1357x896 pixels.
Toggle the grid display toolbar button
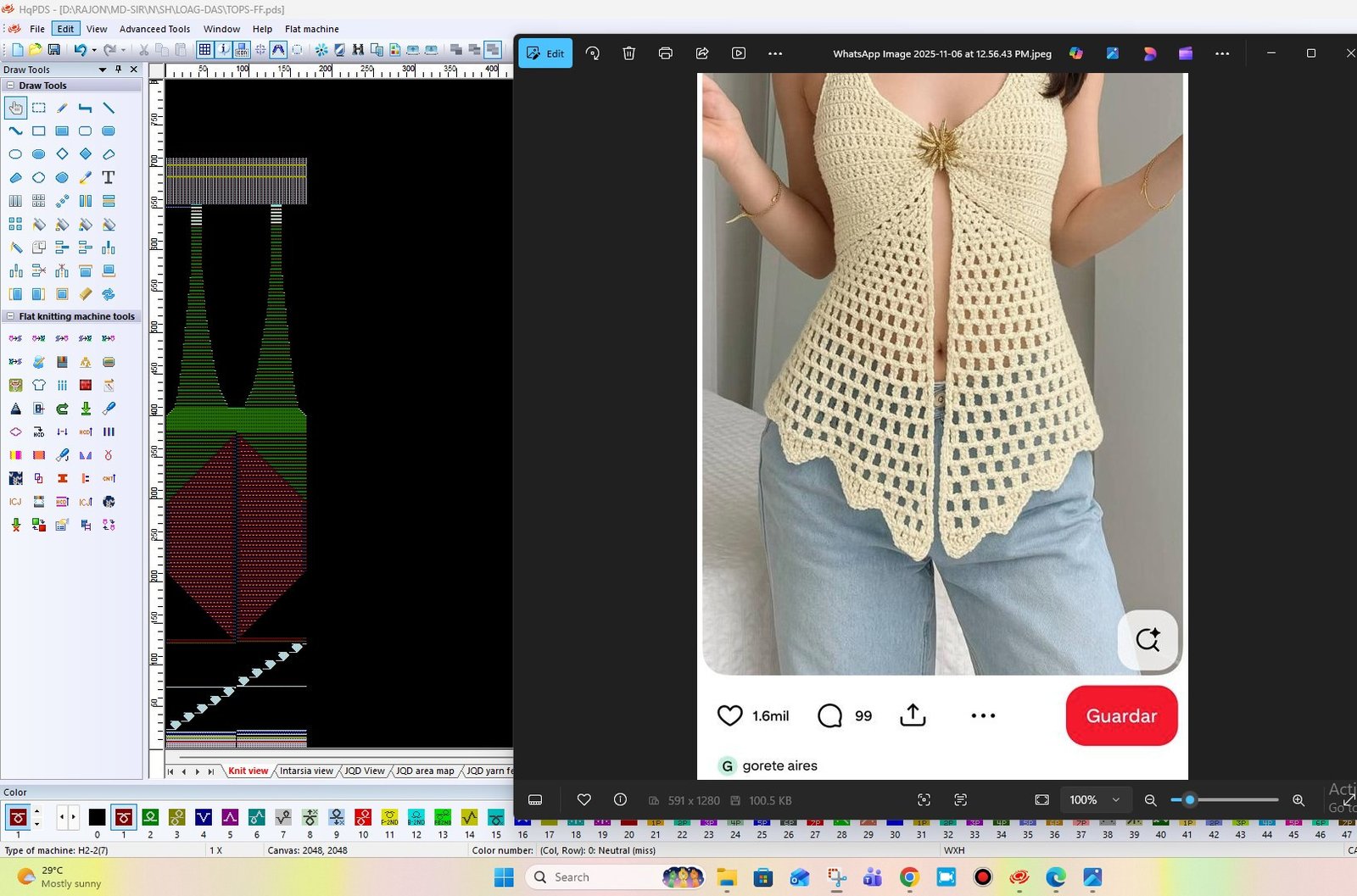click(204, 50)
